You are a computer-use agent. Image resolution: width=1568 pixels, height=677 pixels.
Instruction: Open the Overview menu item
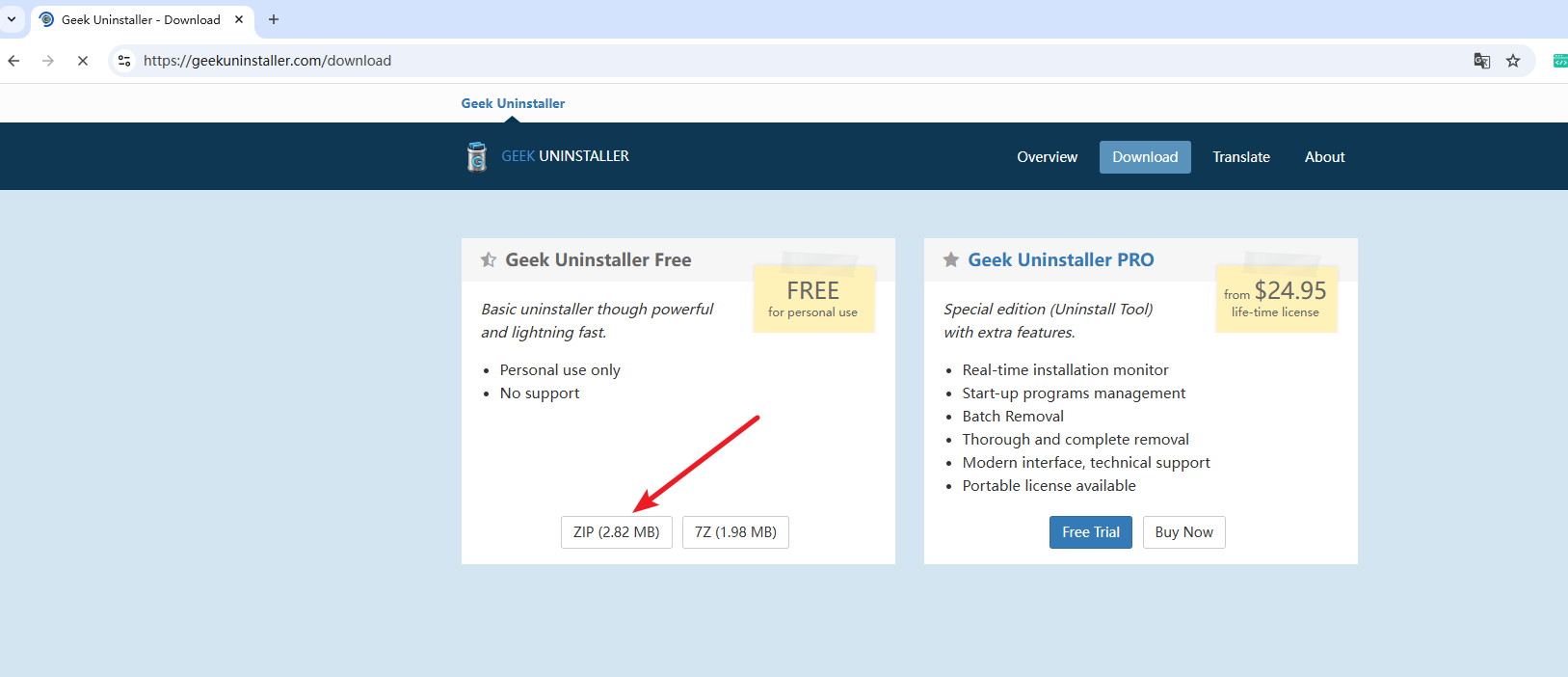1047,157
